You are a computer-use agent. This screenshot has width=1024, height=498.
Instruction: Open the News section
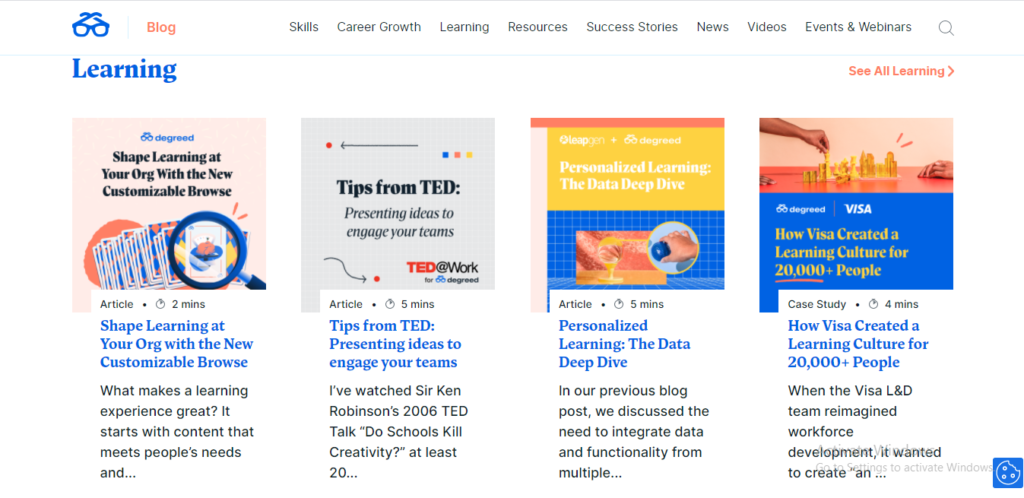coord(712,27)
